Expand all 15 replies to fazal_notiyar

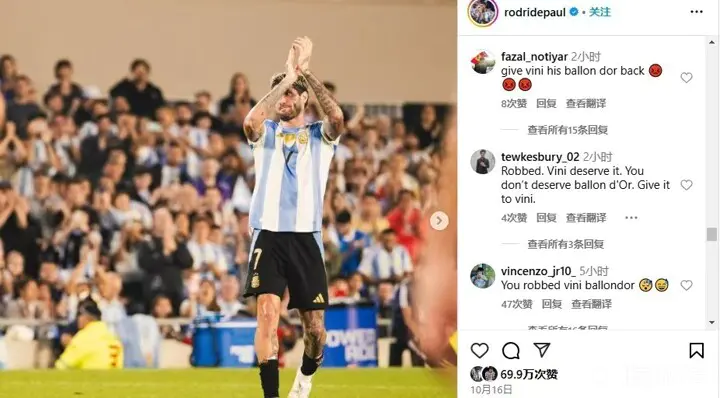568,130
